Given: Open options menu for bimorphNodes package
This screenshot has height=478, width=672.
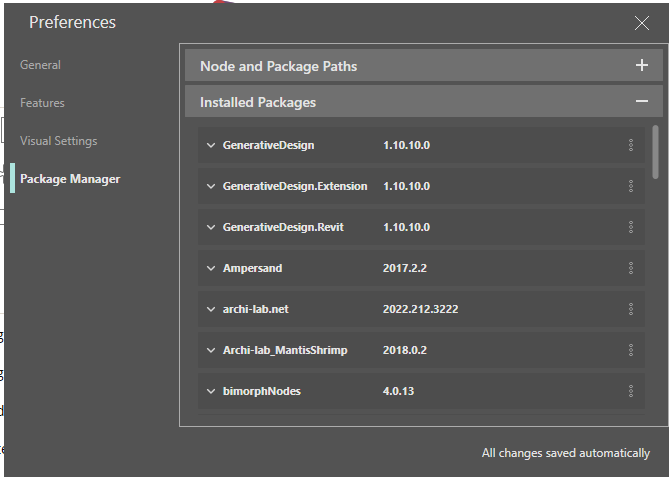Looking at the screenshot, I should coord(631,391).
